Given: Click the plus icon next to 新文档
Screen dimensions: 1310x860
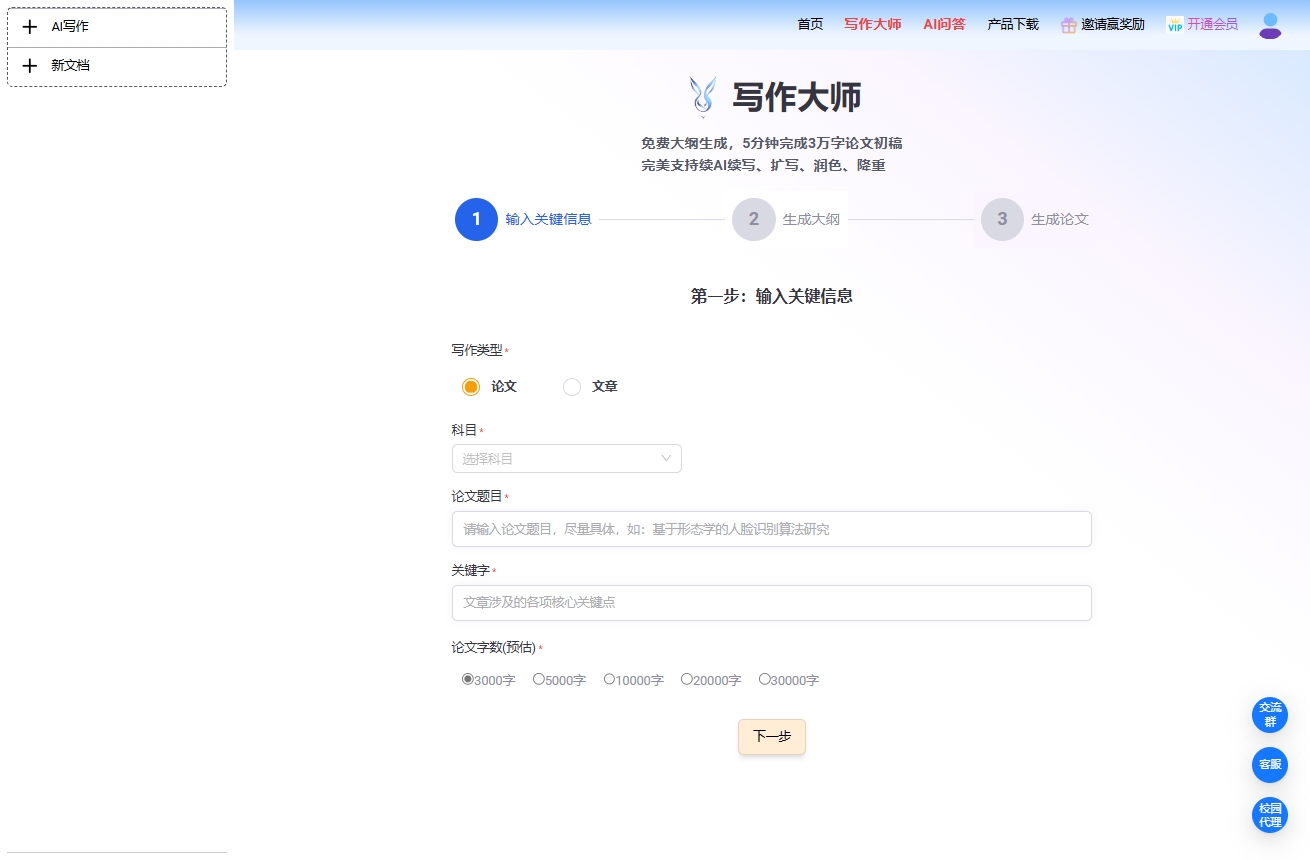Looking at the screenshot, I should click(x=30, y=66).
